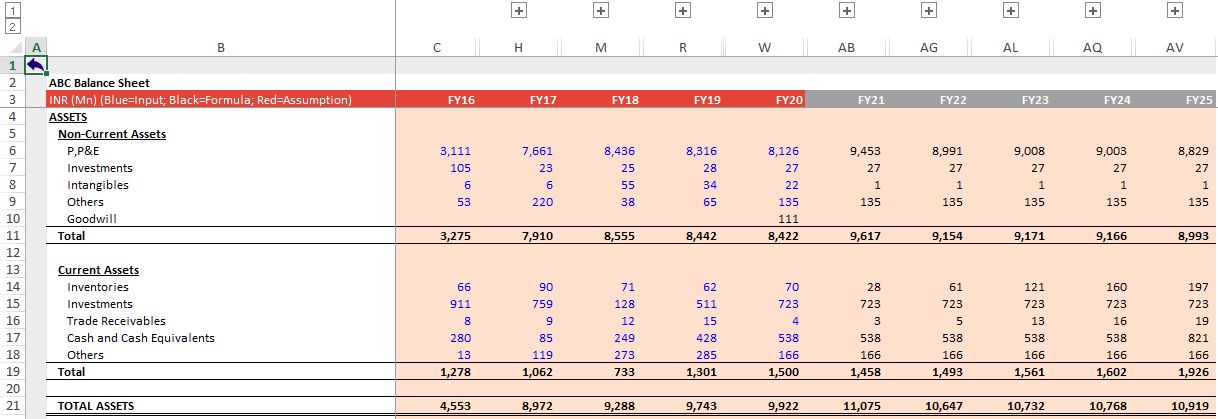Click the FY21 column heading cell

[871, 100]
